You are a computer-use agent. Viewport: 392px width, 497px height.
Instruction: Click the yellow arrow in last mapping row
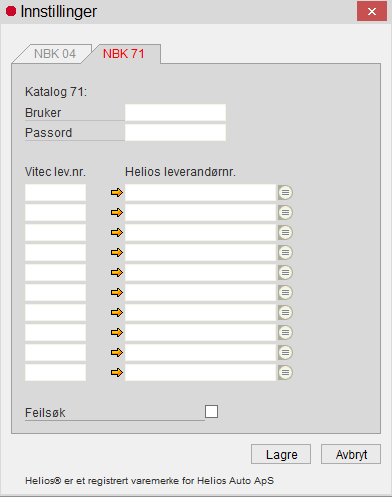click(117, 372)
